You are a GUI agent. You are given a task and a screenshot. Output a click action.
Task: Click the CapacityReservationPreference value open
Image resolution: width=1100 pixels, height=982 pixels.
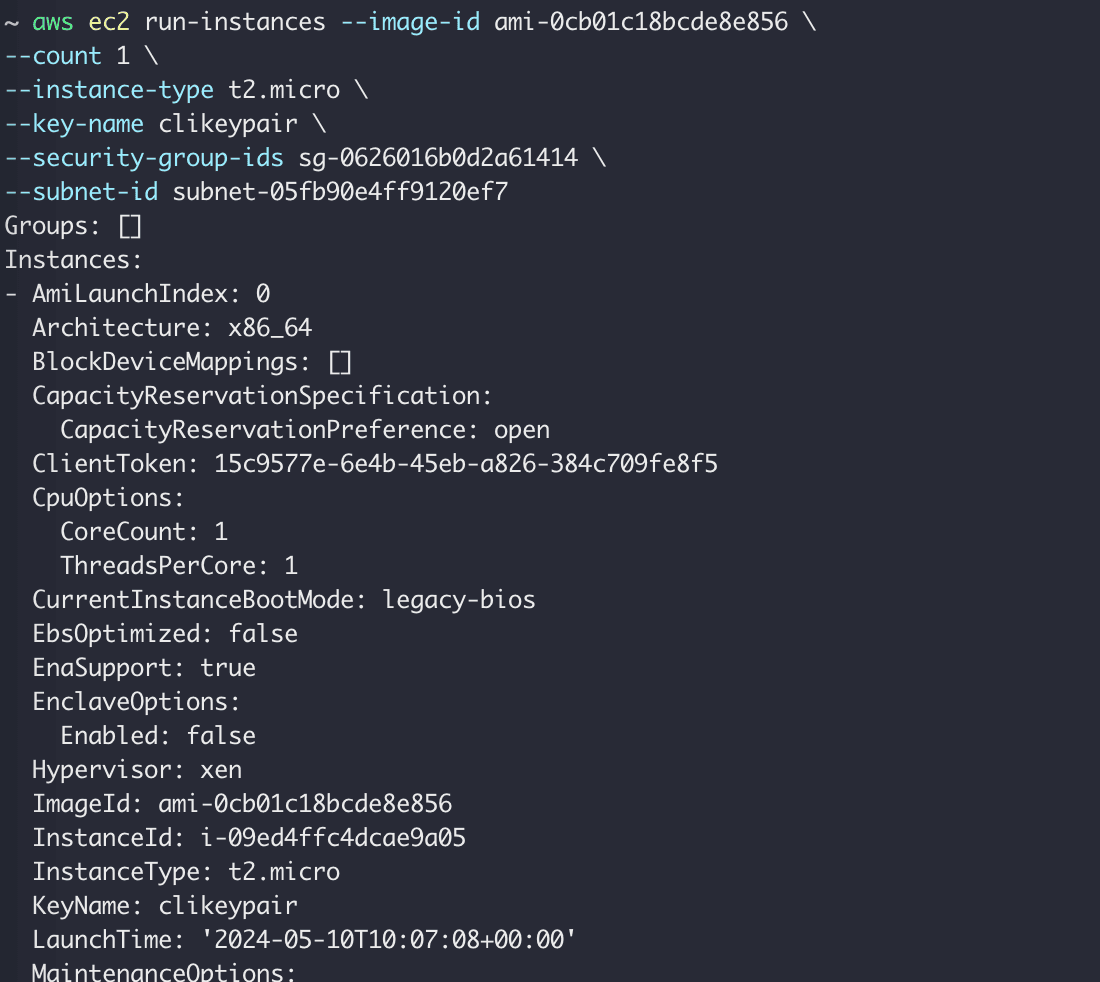[522, 430]
